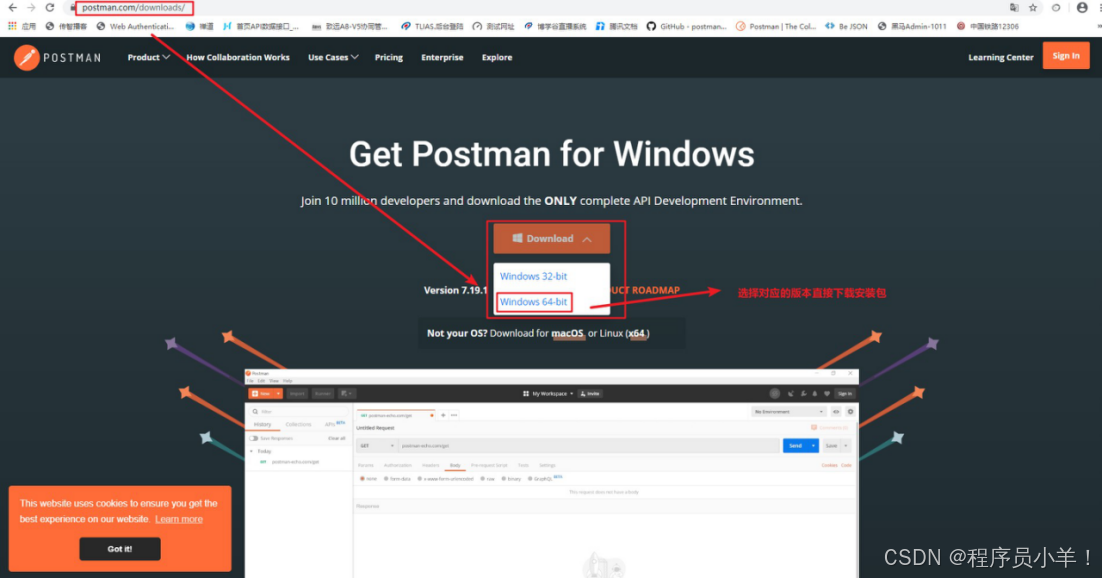Screen dimensions: 1103x578
Task: Open the 传智播客 bookmark
Action: tap(66, 26)
